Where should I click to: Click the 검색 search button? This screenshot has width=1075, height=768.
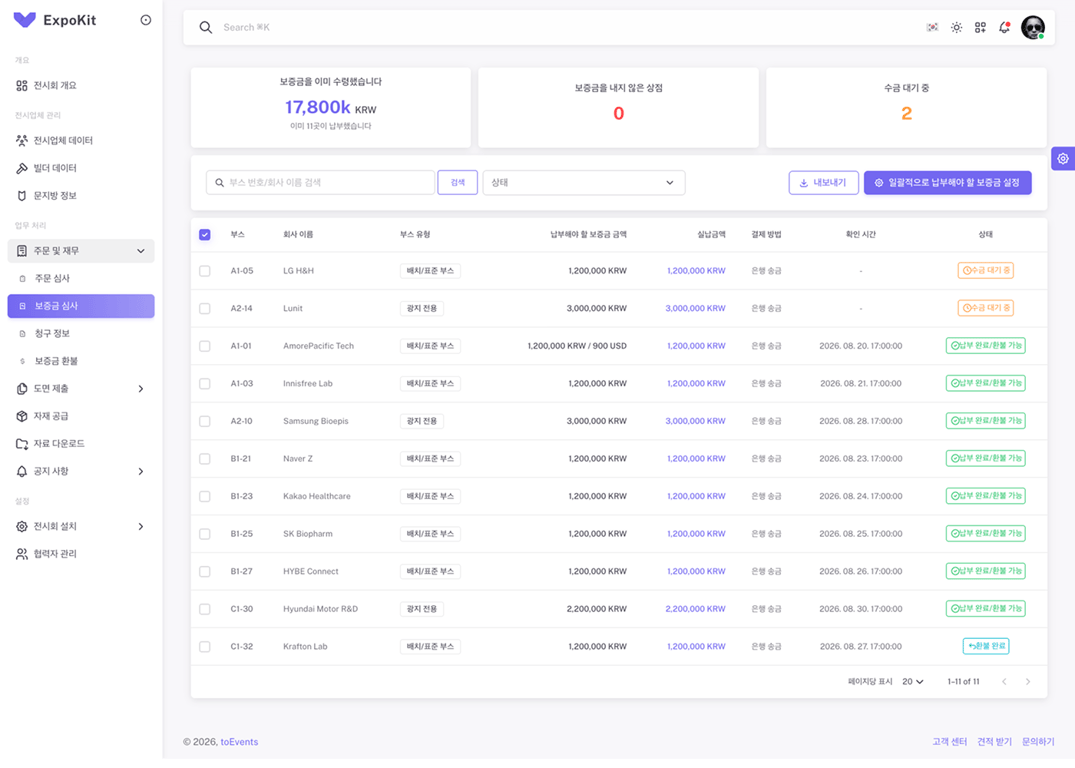coord(457,182)
